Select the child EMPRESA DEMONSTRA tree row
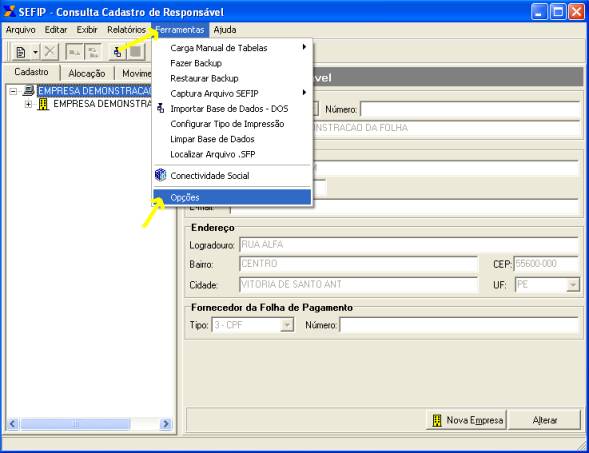This screenshot has height=453, width=589. click(102, 104)
